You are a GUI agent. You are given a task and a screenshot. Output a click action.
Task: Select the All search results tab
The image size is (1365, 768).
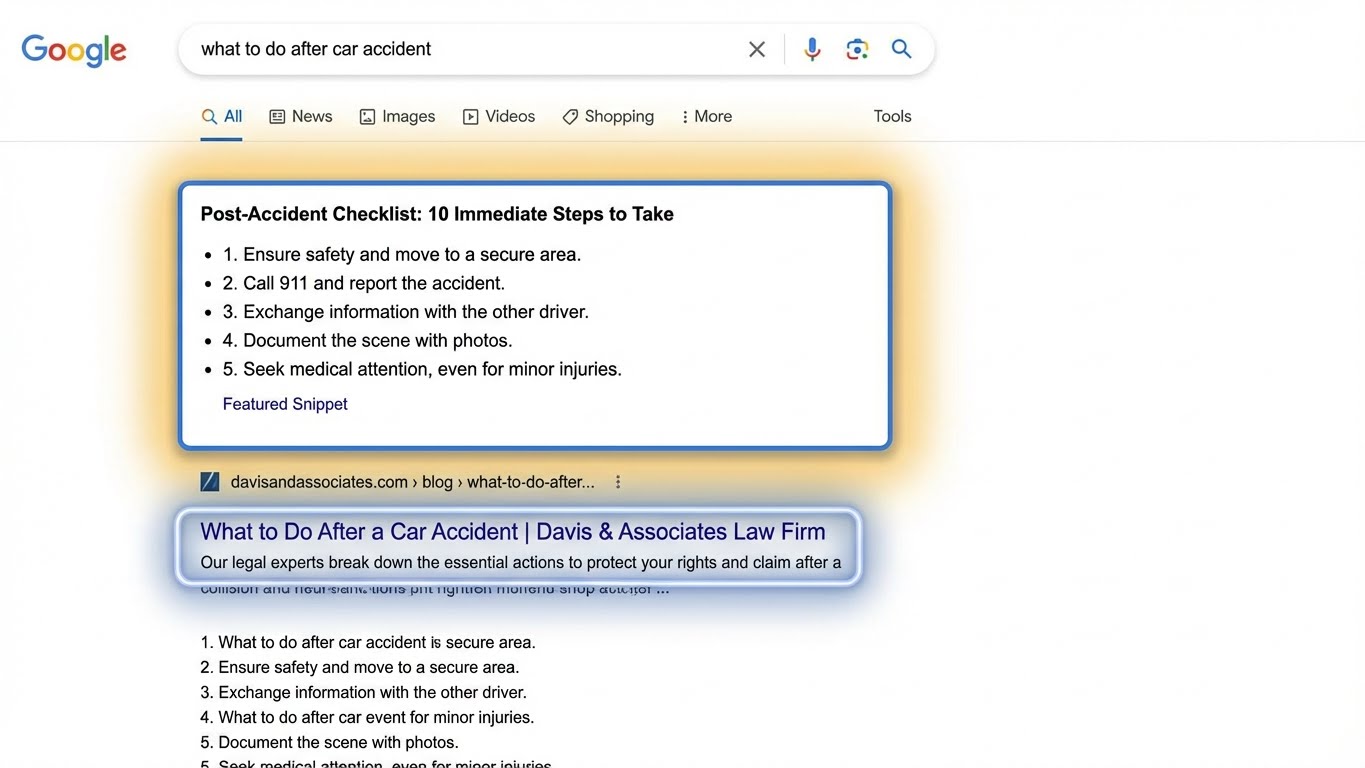pyautogui.click(x=221, y=116)
